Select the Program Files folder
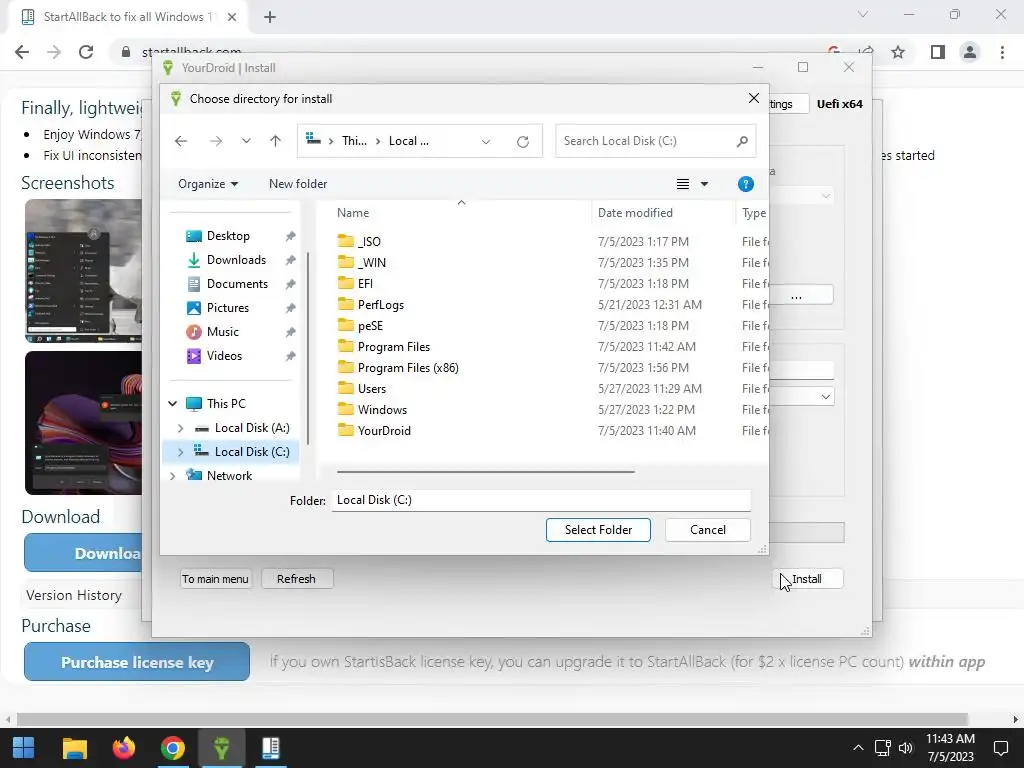 [x=393, y=347]
